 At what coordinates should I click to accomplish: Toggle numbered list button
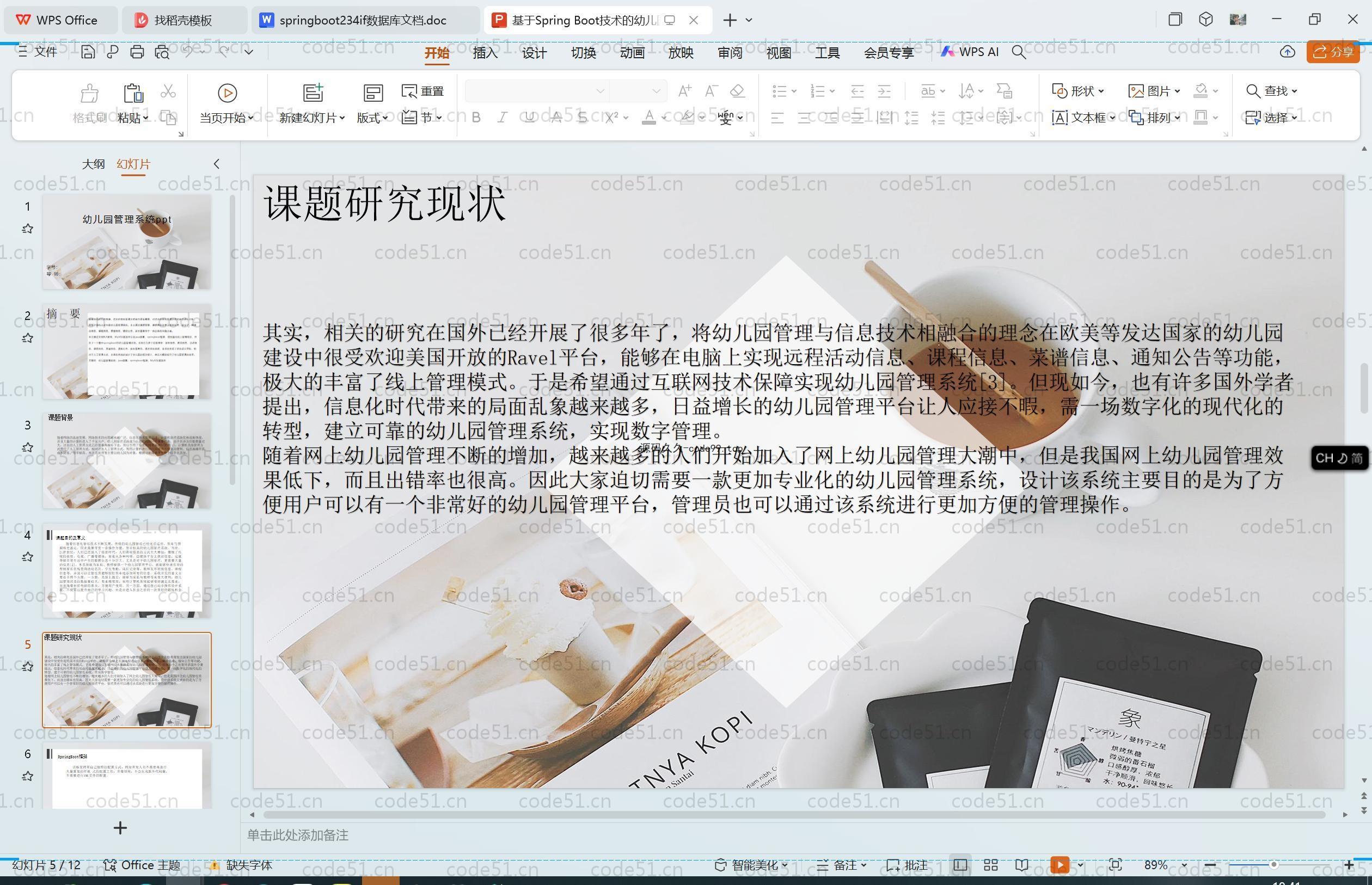coord(817,91)
